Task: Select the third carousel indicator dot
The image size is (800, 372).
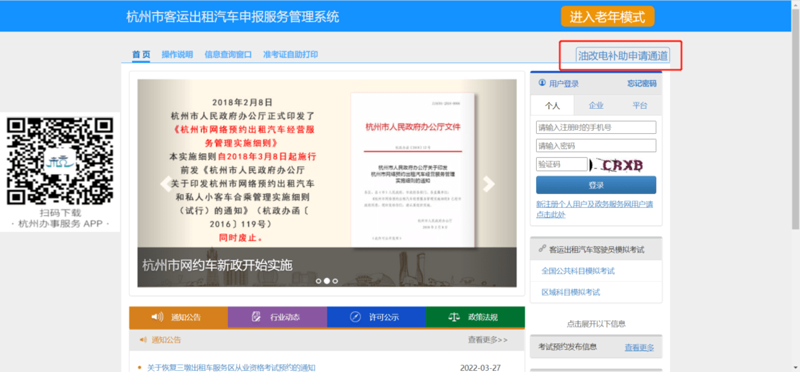Action: 335,281
